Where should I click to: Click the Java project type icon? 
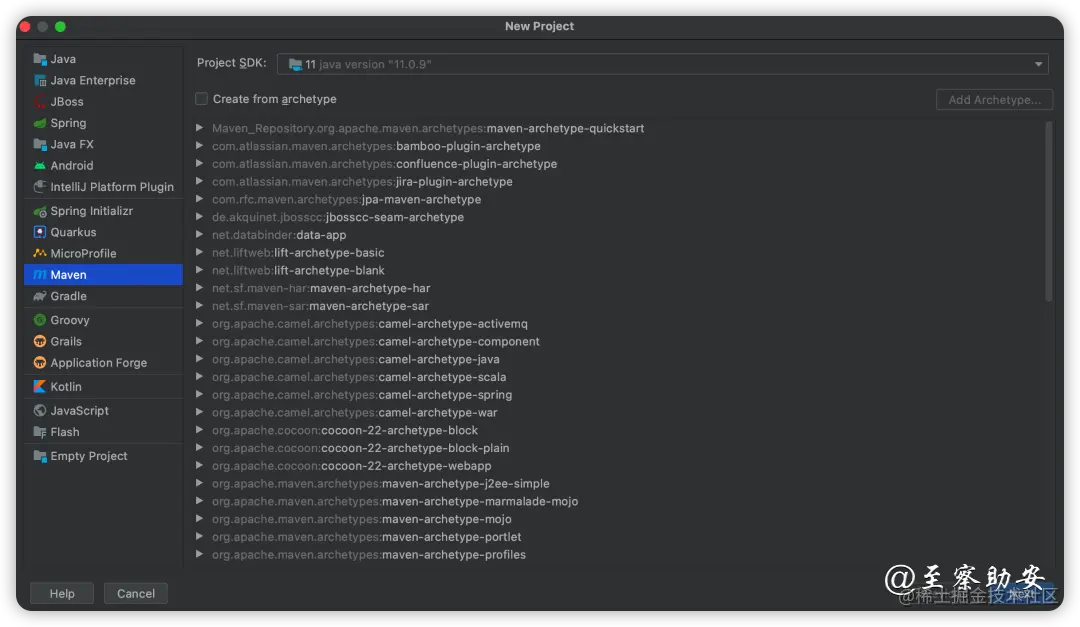(x=40, y=59)
